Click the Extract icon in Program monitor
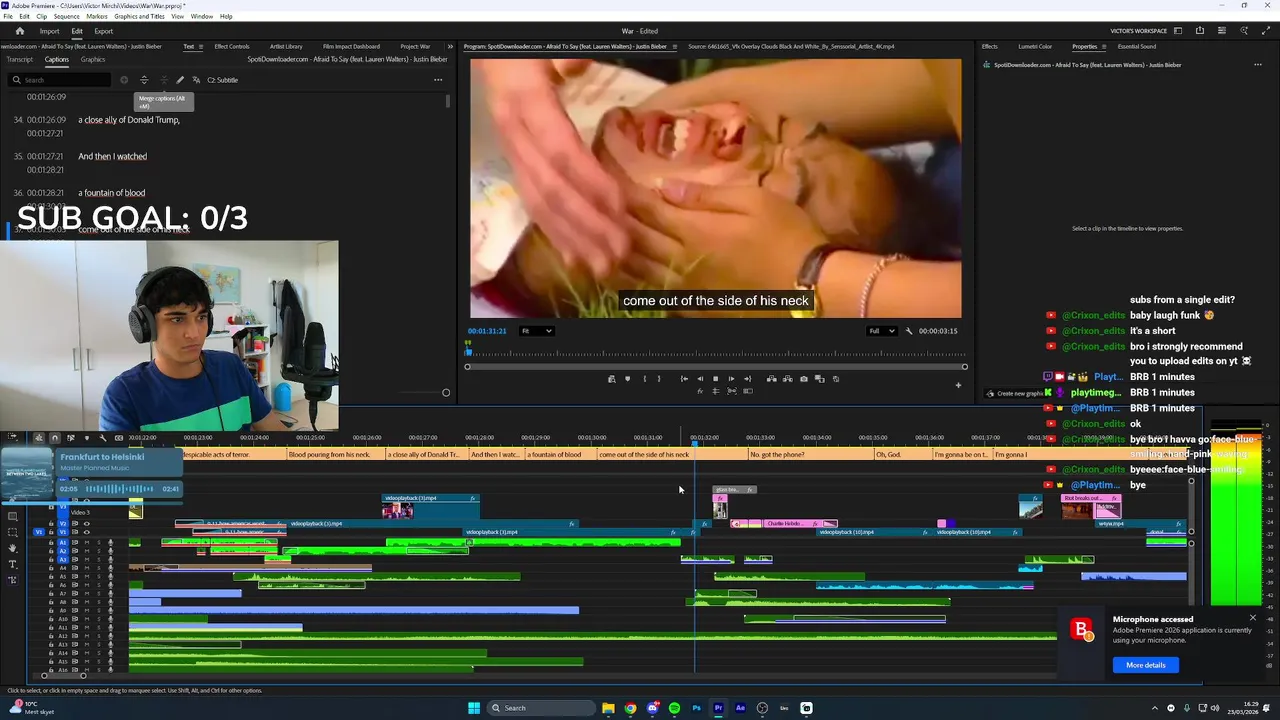Screen dimensions: 1280x720 787,379
